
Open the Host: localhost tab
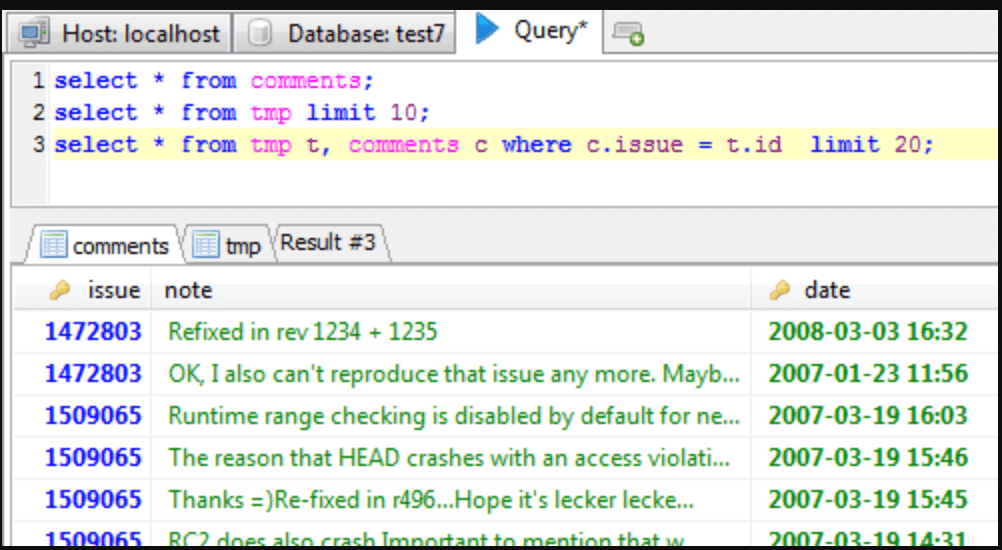coord(119,33)
